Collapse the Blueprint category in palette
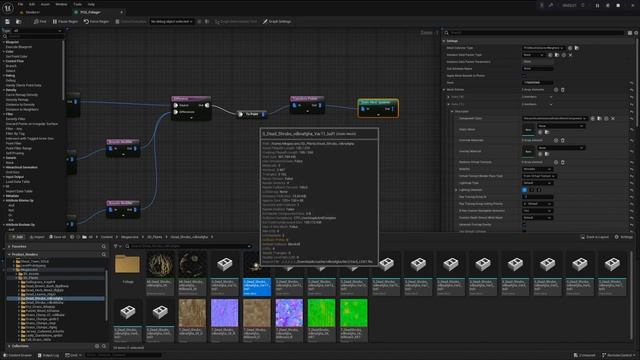Image resolution: width=640 pixels, height=360 pixels. pyautogui.click(x=4, y=42)
